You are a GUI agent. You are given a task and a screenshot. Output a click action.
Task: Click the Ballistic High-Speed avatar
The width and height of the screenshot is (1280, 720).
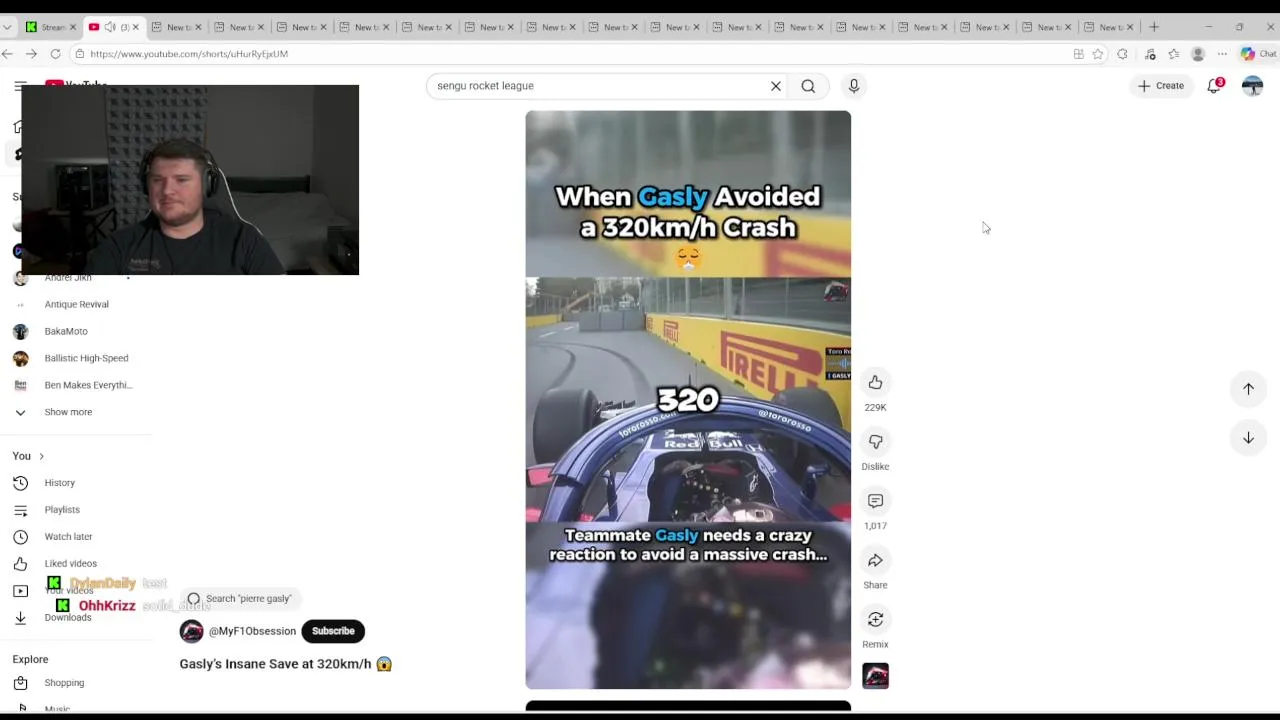20,358
